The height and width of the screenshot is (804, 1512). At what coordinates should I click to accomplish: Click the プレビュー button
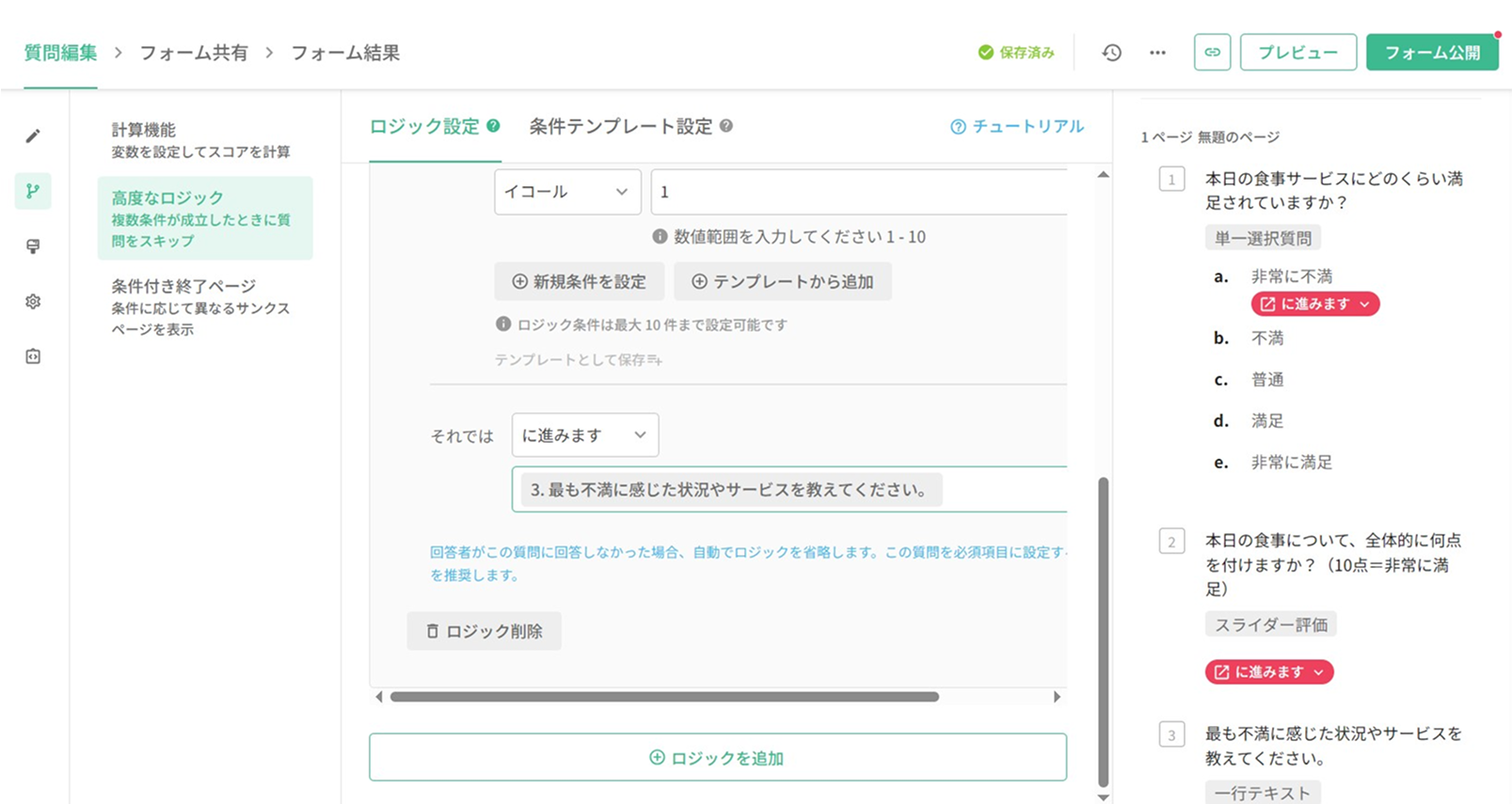1298,53
